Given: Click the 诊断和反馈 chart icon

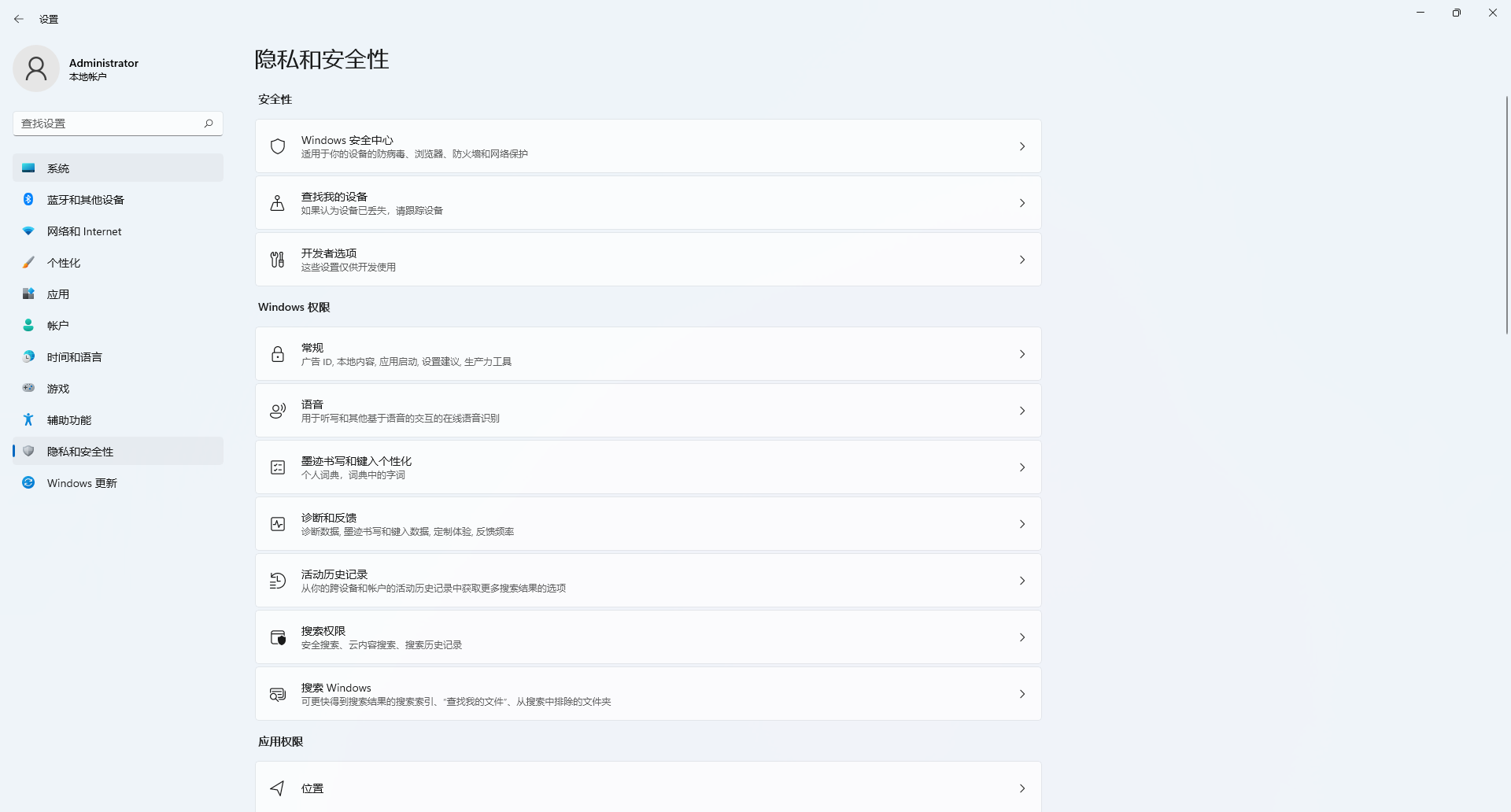Looking at the screenshot, I should 278,524.
